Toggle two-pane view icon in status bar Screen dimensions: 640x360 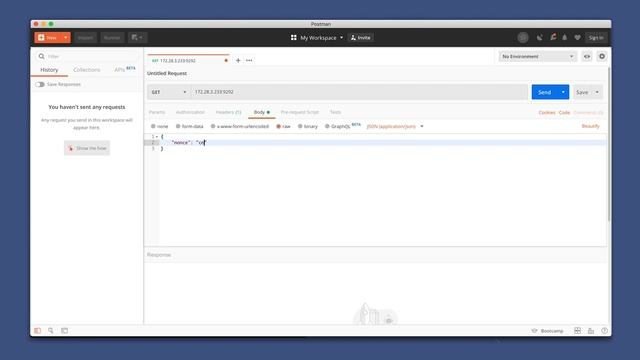point(591,331)
